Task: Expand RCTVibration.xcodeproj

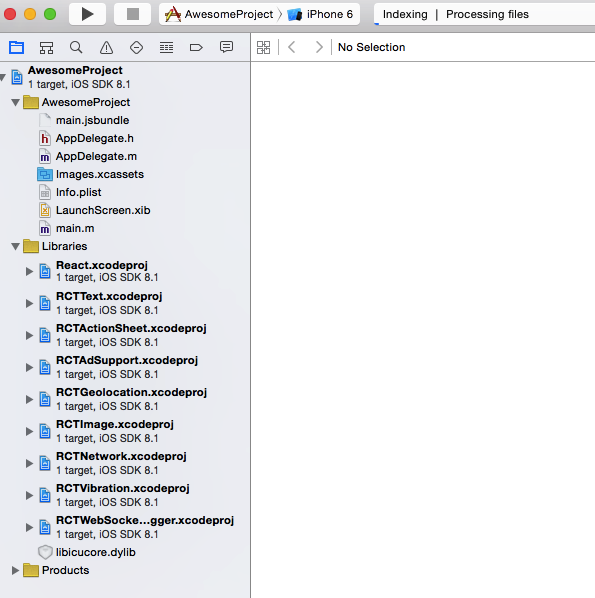Action: tap(29, 495)
